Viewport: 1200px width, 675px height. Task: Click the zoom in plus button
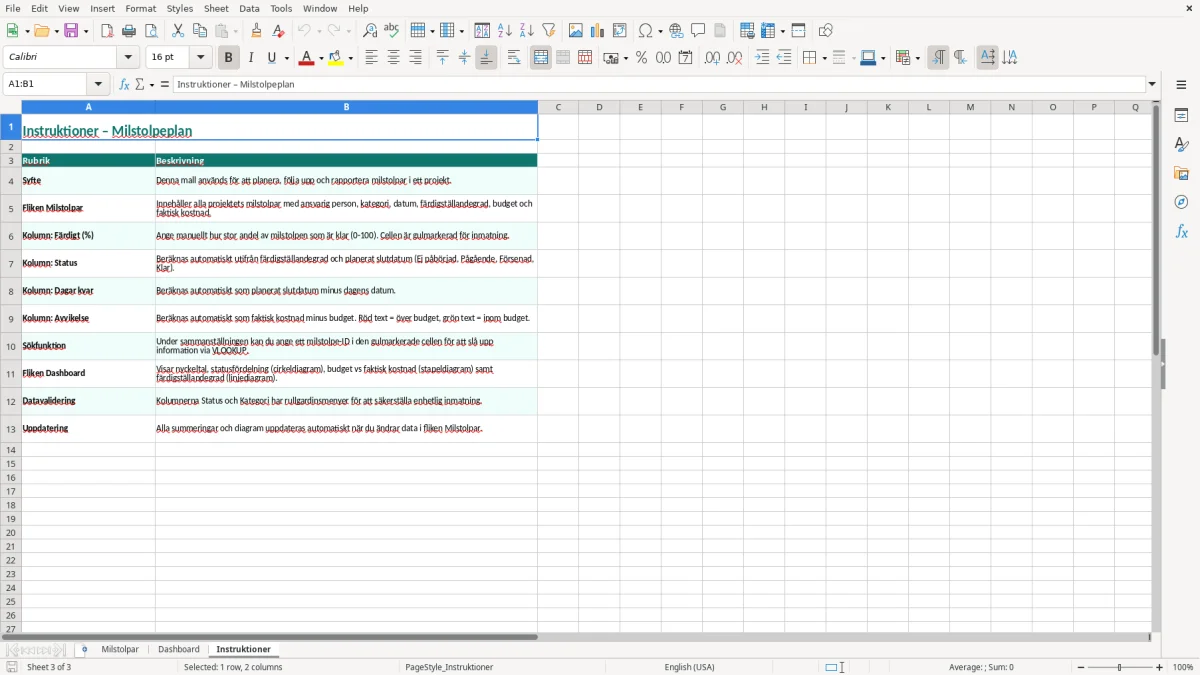(x=1160, y=667)
